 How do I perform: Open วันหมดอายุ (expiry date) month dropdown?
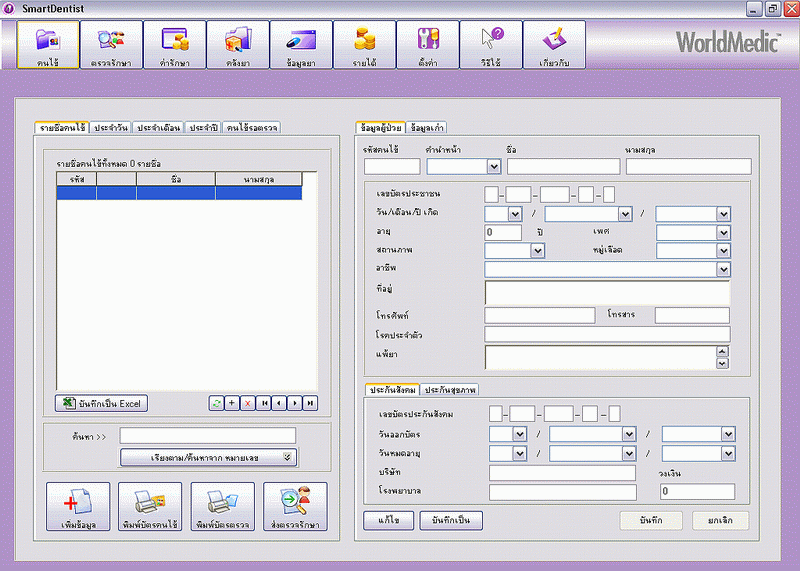click(629, 453)
